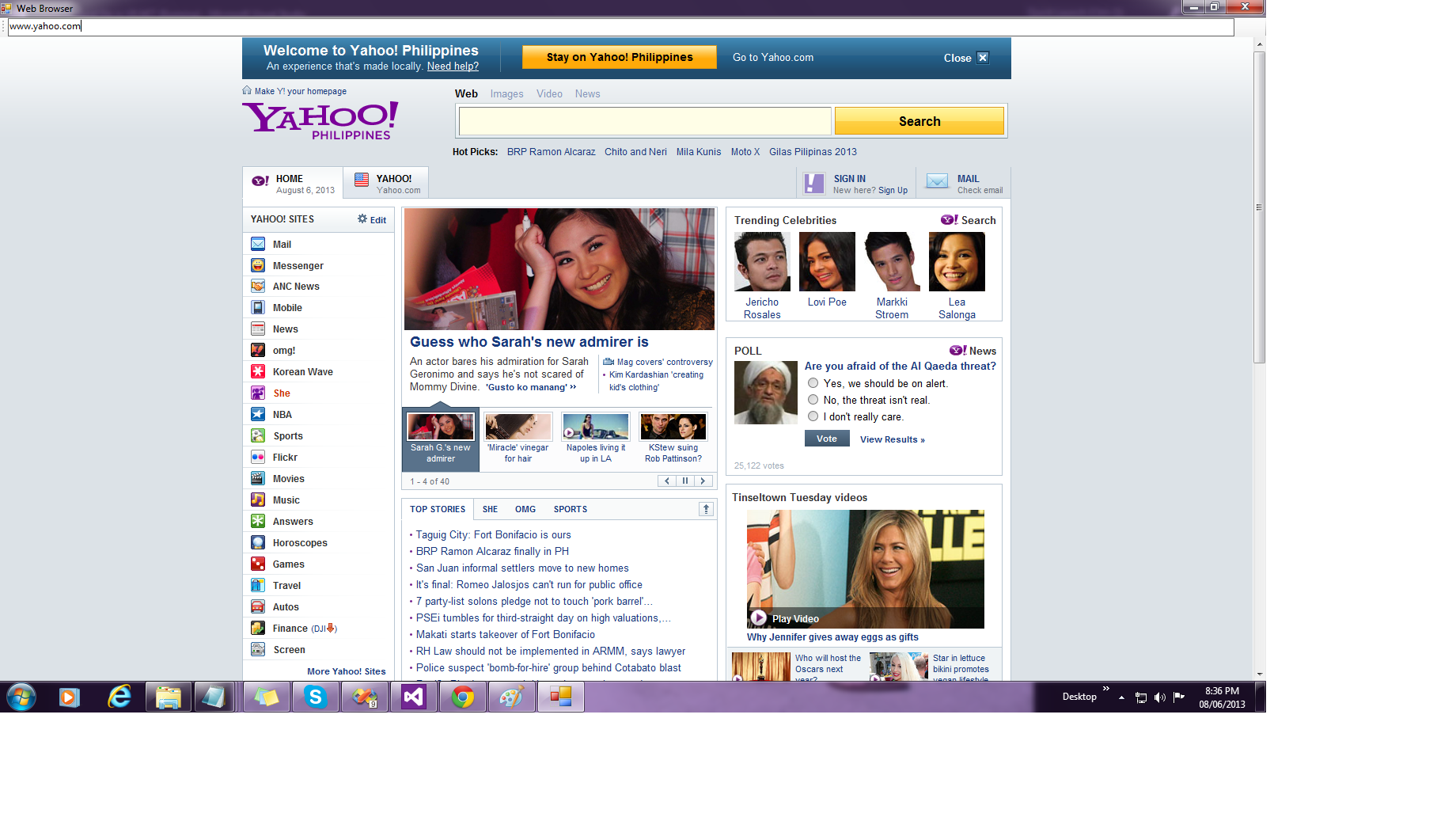1456x817 pixels.
Task: Open View Results poll link
Action: [893, 439]
